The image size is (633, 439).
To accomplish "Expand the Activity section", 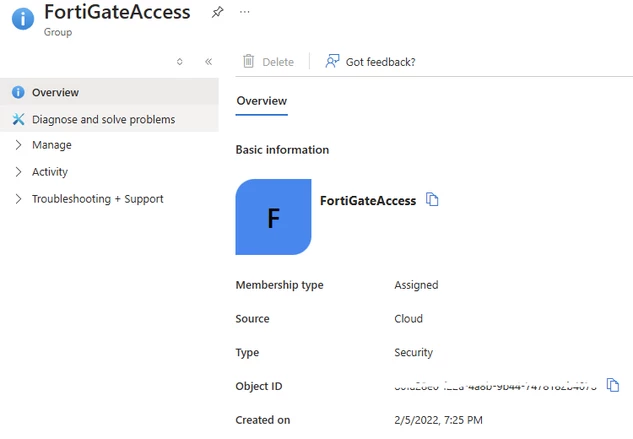I will [x=18, y=172].
